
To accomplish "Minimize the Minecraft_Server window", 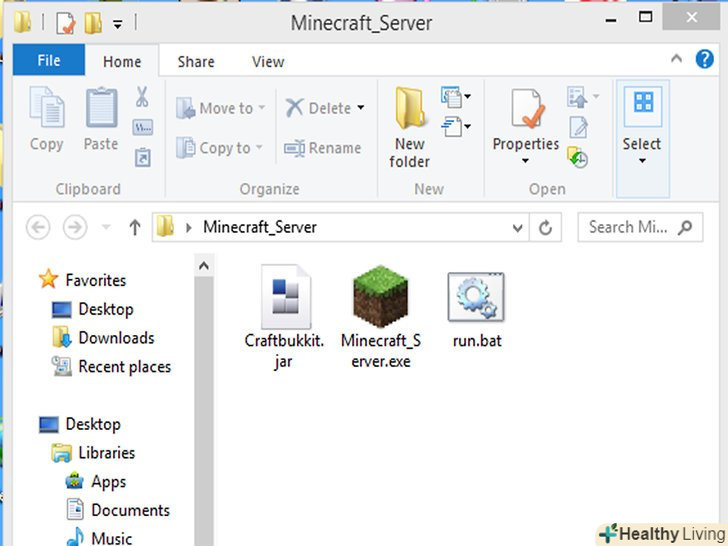I will pos(611,20).
